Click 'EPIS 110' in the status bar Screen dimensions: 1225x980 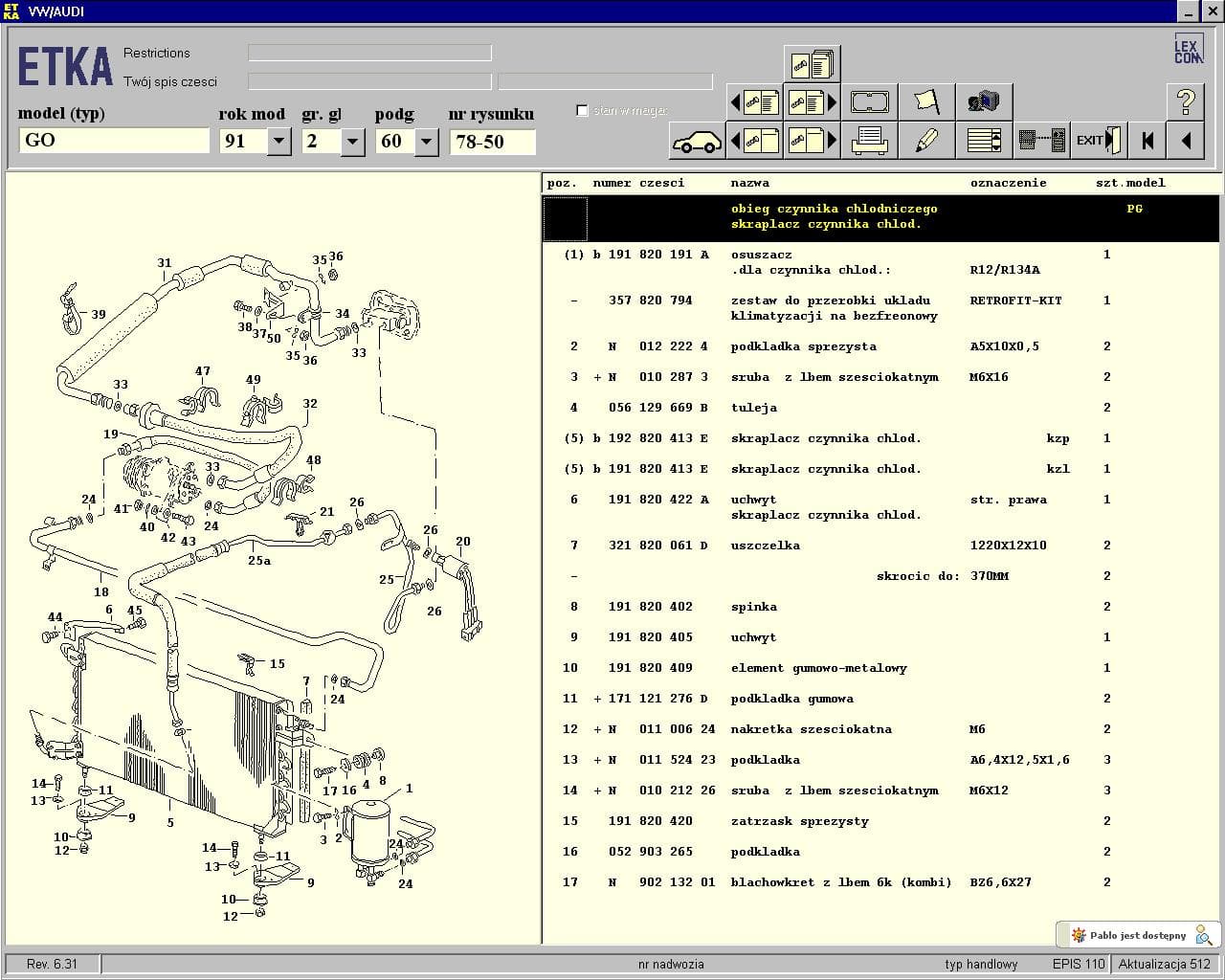(1078, 964)
